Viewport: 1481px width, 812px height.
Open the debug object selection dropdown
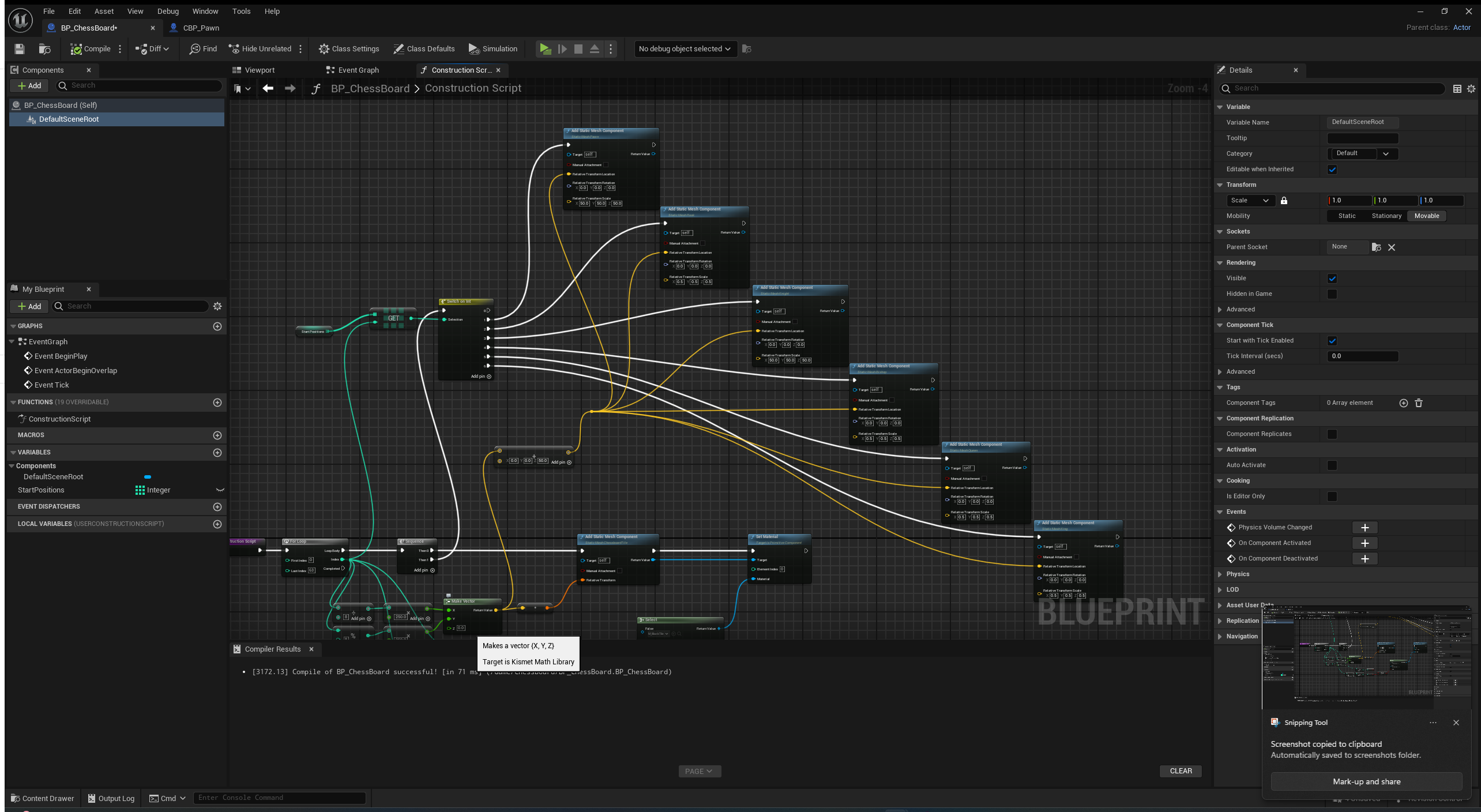coord(685,49)
